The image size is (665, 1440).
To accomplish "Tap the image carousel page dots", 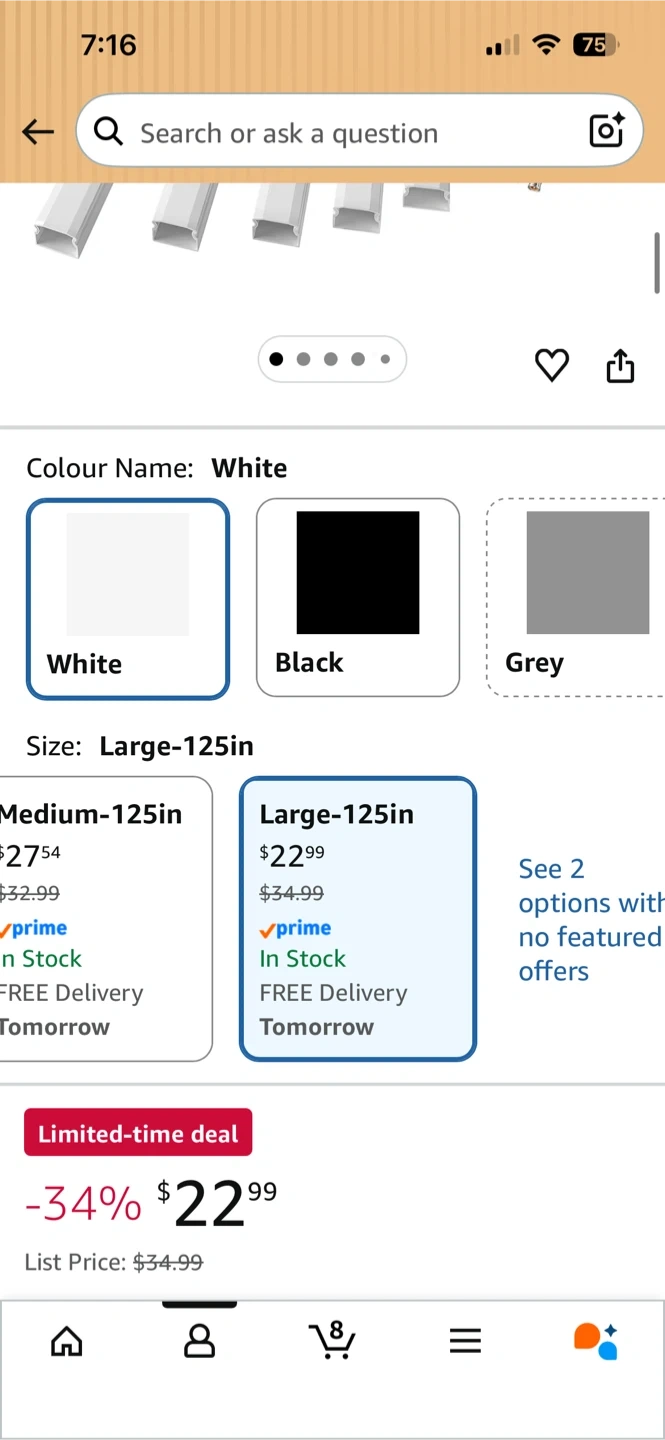I will pyautogui.click(x=332, y=360).
